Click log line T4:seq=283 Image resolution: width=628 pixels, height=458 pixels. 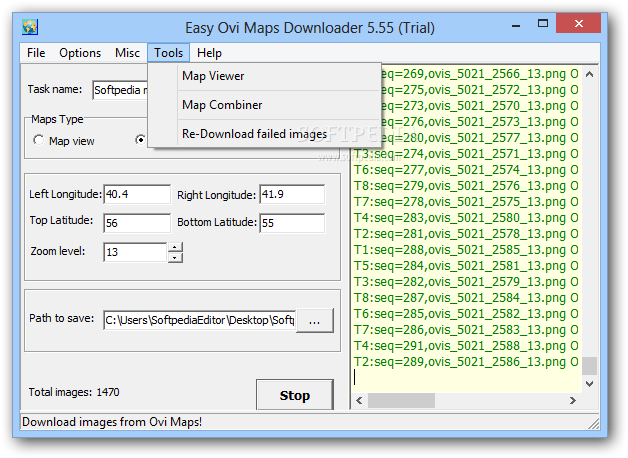466,218
